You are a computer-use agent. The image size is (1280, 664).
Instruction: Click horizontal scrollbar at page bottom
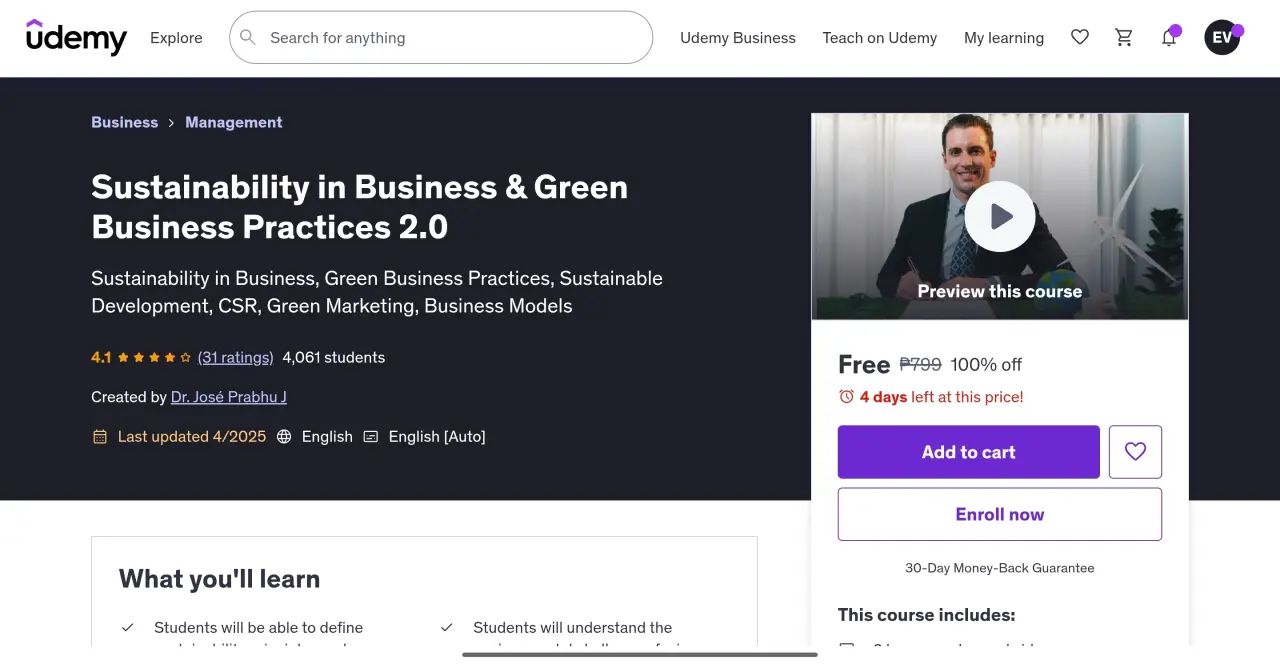coord(640,655)
